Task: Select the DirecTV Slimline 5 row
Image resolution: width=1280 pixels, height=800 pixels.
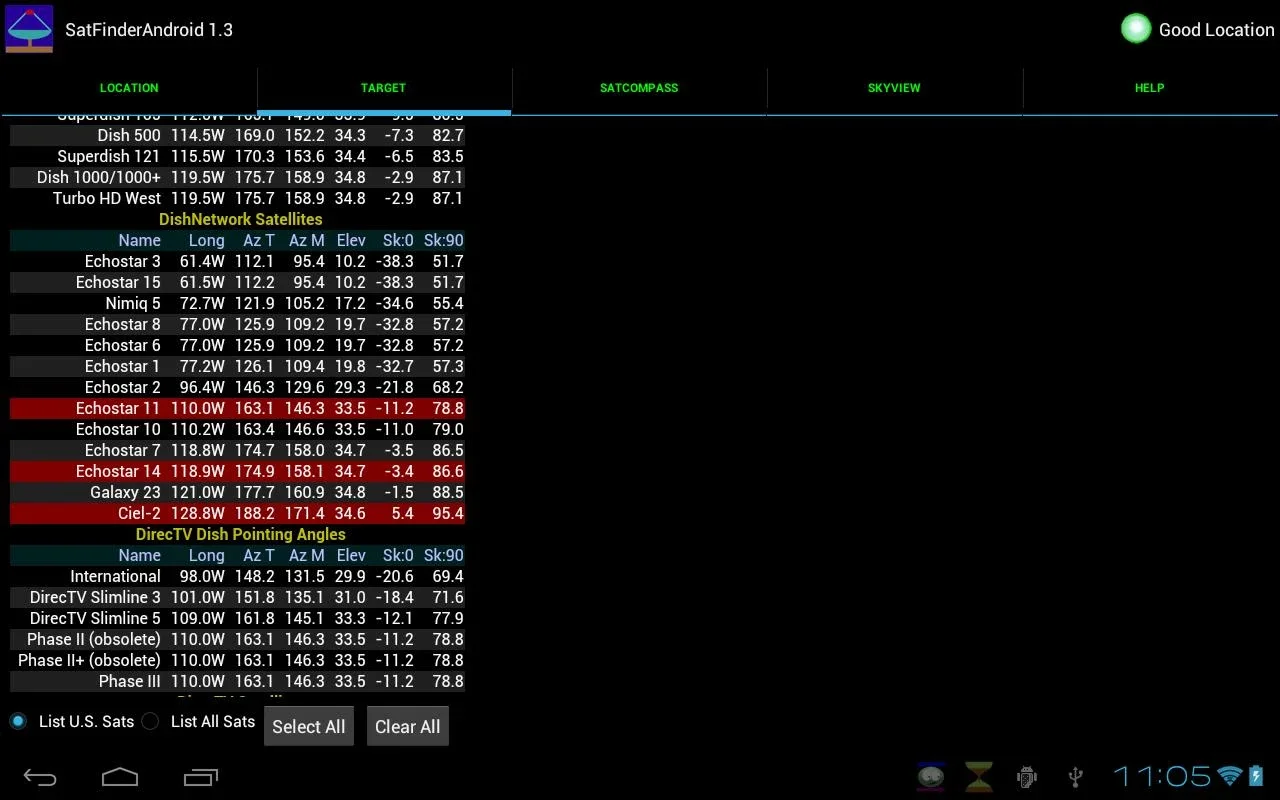Action: pos(237,618)
